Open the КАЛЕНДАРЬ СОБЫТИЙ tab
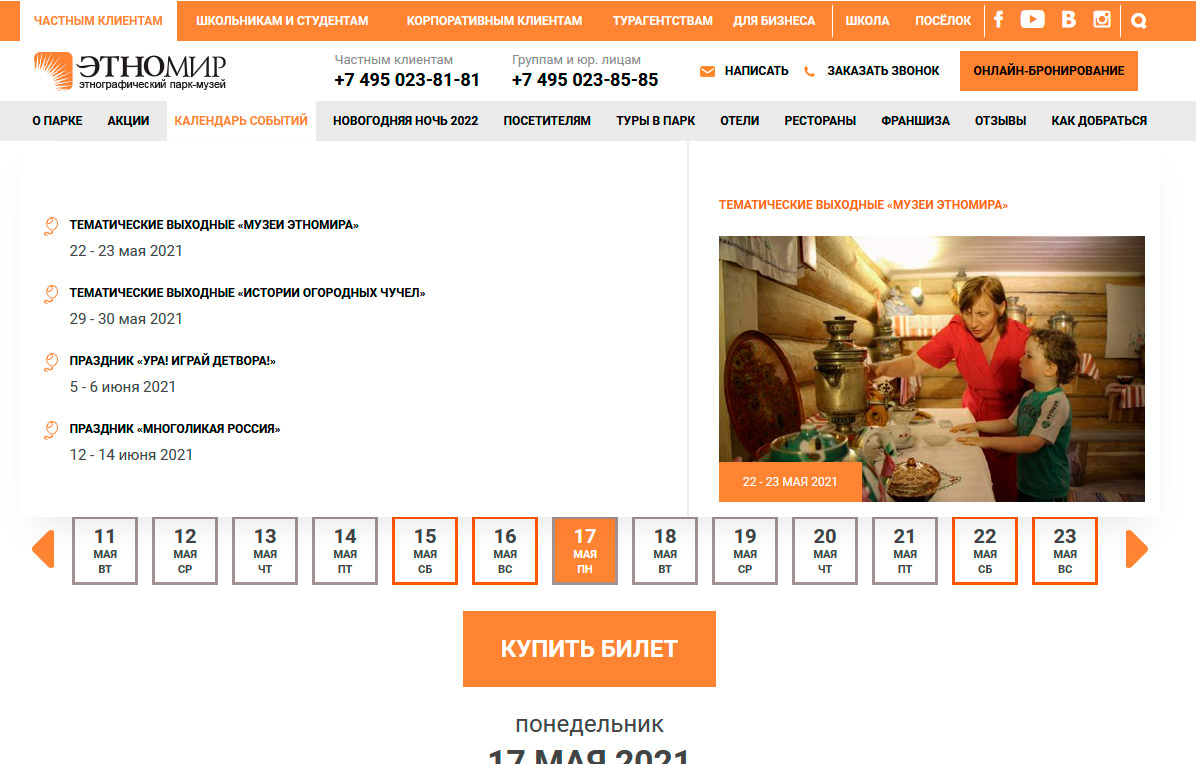The image size is (1196, 764). coord(241,120)
